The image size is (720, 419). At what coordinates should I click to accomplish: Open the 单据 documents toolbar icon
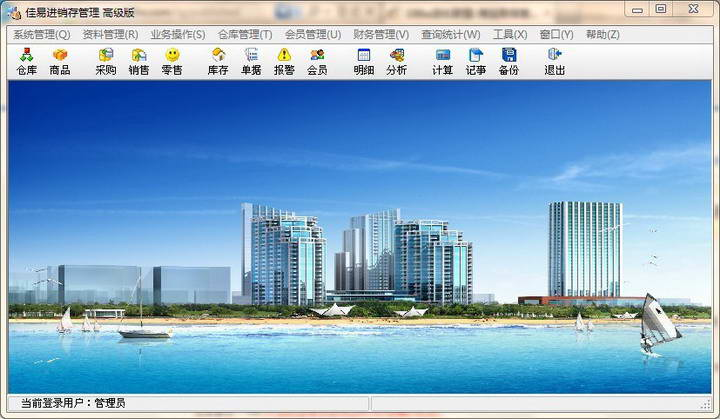251,62
